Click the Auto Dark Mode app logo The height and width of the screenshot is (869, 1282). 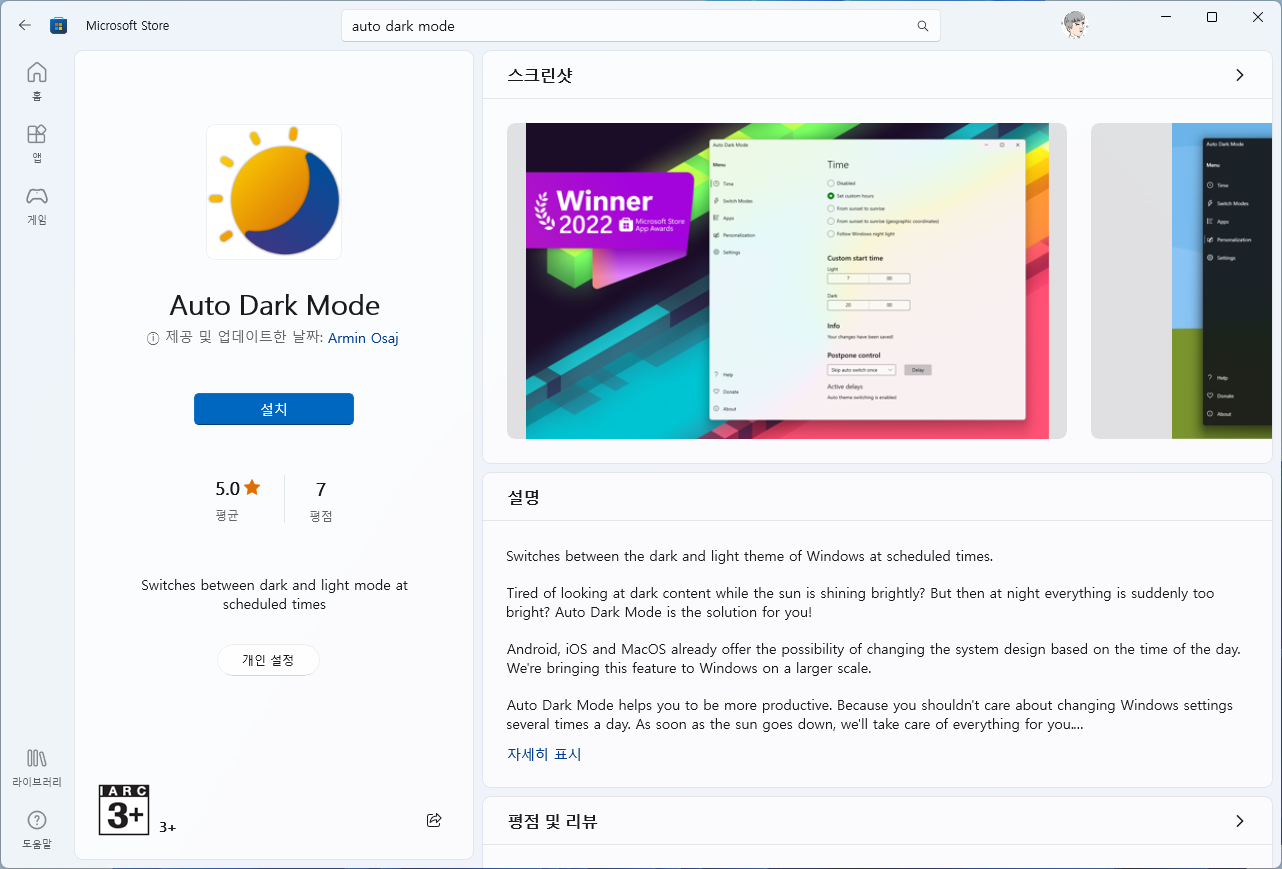tap(274, 192)
